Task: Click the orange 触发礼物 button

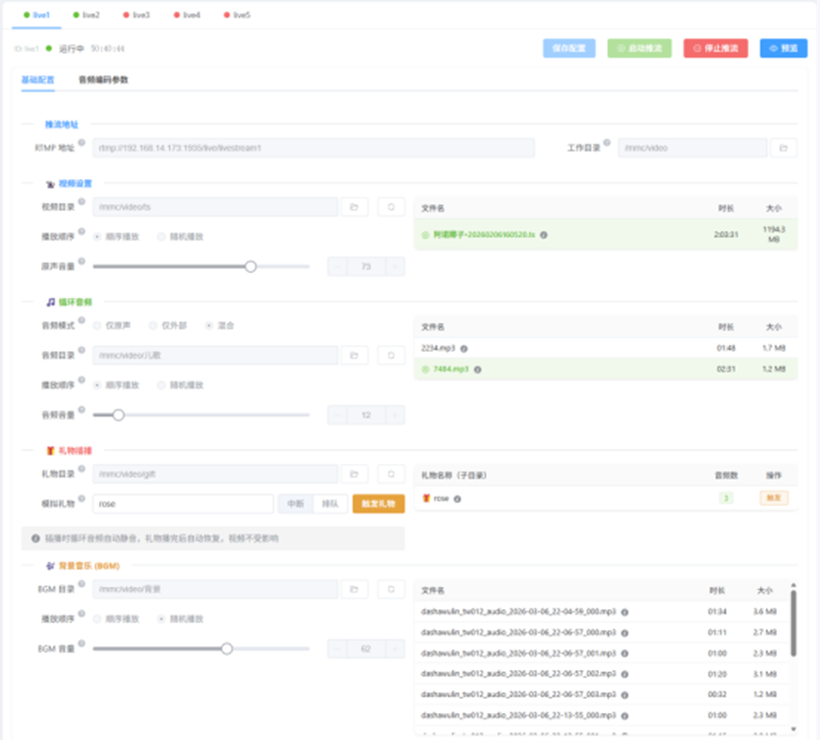Action: 379,504
